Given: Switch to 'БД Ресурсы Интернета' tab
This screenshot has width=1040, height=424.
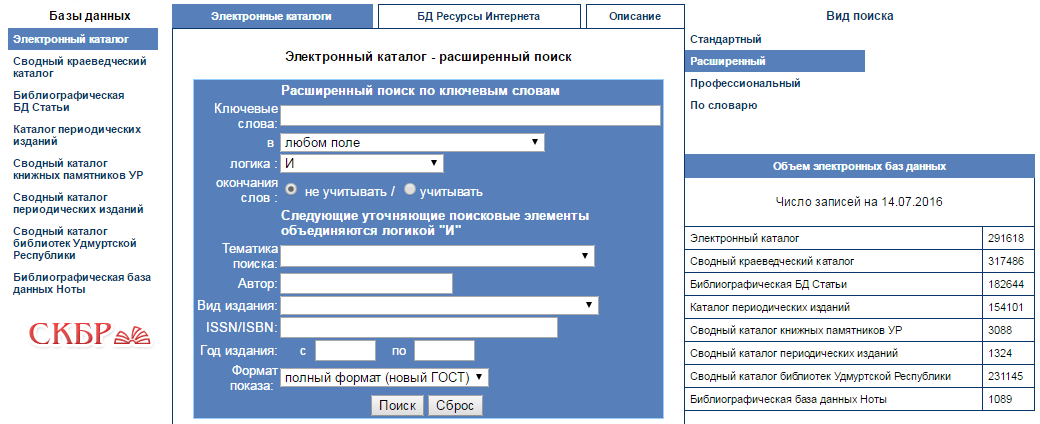Looking at the screenshot, I should [478, 16].
